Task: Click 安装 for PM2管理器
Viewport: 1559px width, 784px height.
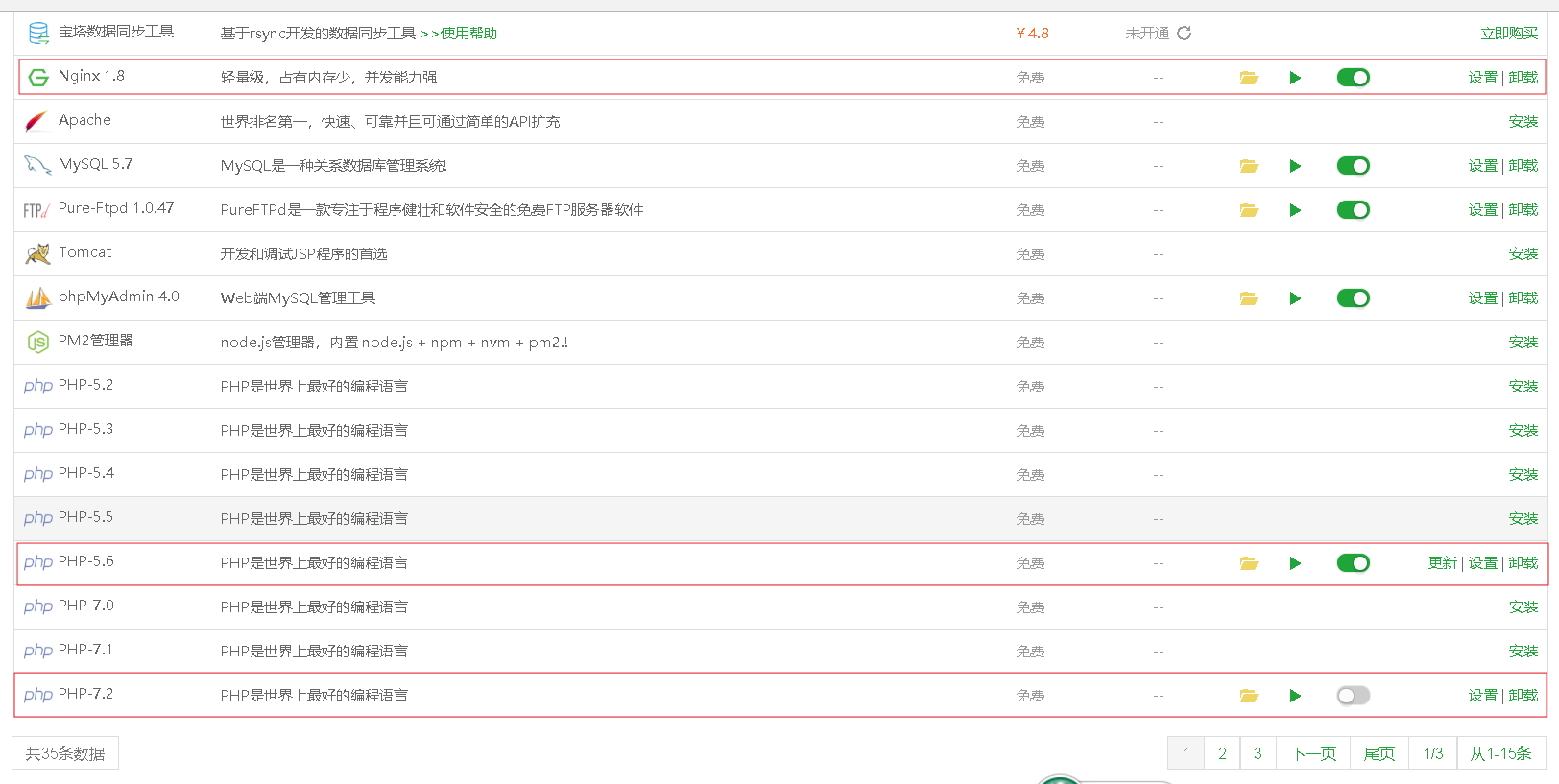Action: 1523,343
